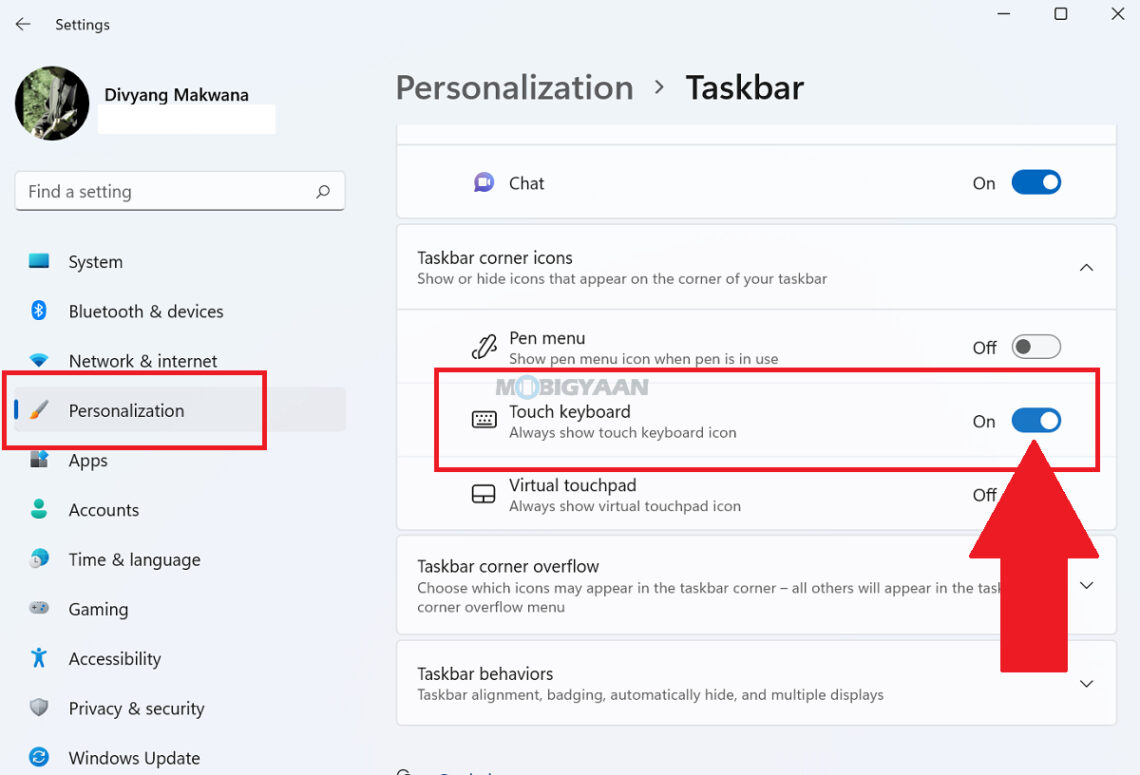The width and height of the screenshot is (1140, 775).
Task: Click the back arrow at top left
Action: point(23,24)
